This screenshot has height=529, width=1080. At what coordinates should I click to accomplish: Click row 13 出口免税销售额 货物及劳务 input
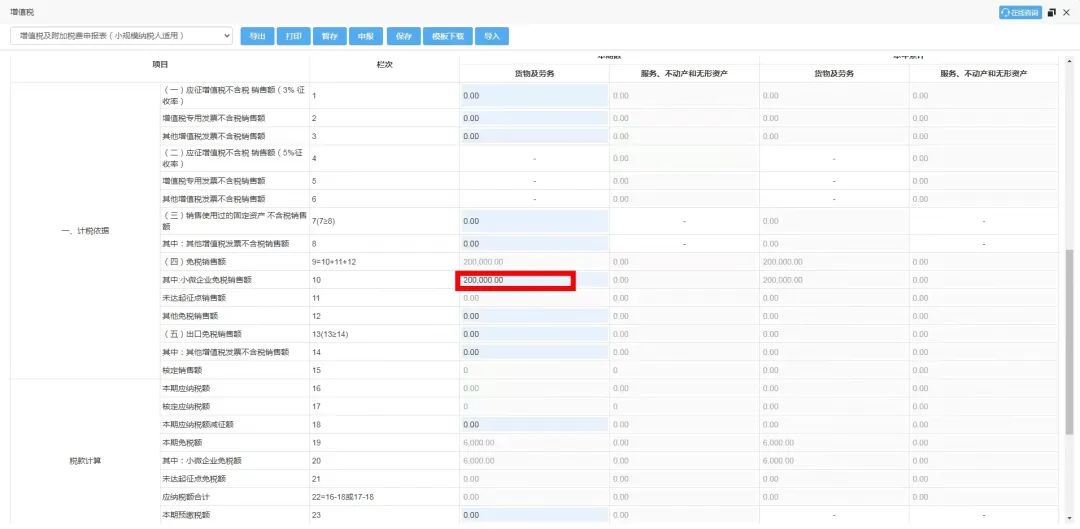pyautogui.click(x=534, y=334)
